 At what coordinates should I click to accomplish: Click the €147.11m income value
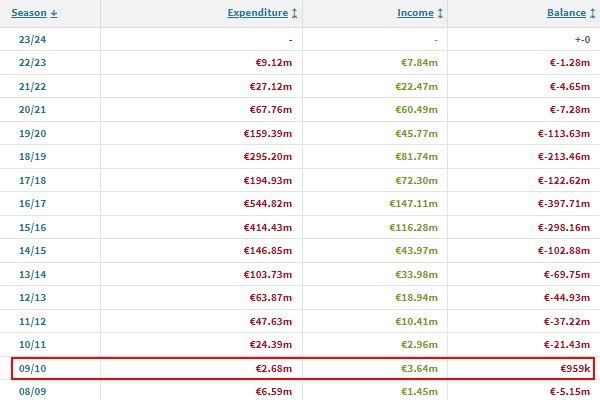413,204
